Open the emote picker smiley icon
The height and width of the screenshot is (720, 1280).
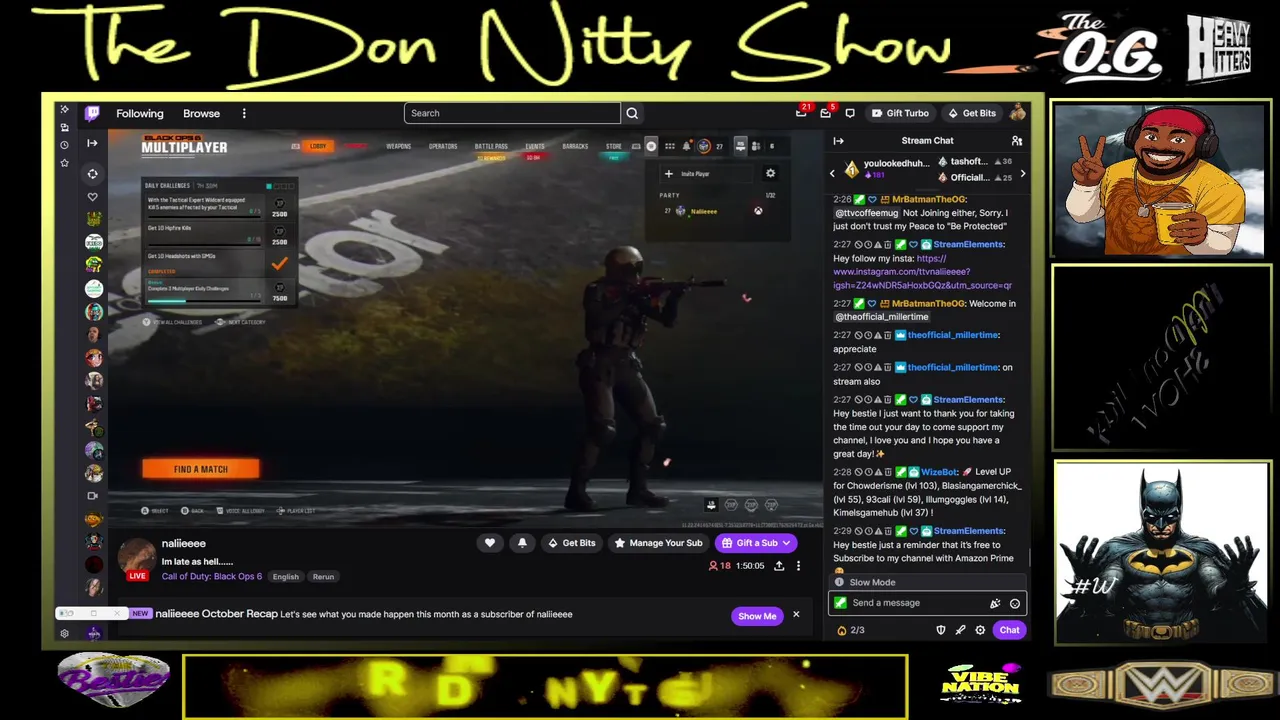[x=1015, y=603]
